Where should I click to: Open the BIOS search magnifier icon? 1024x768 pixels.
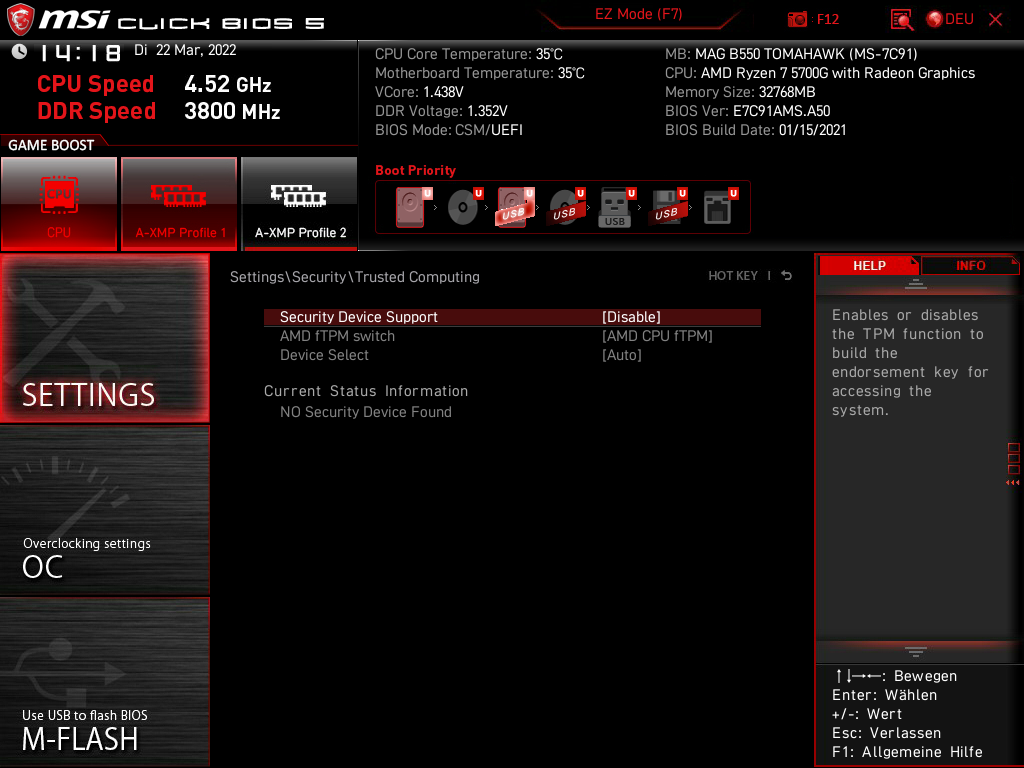tap(901, 20)
